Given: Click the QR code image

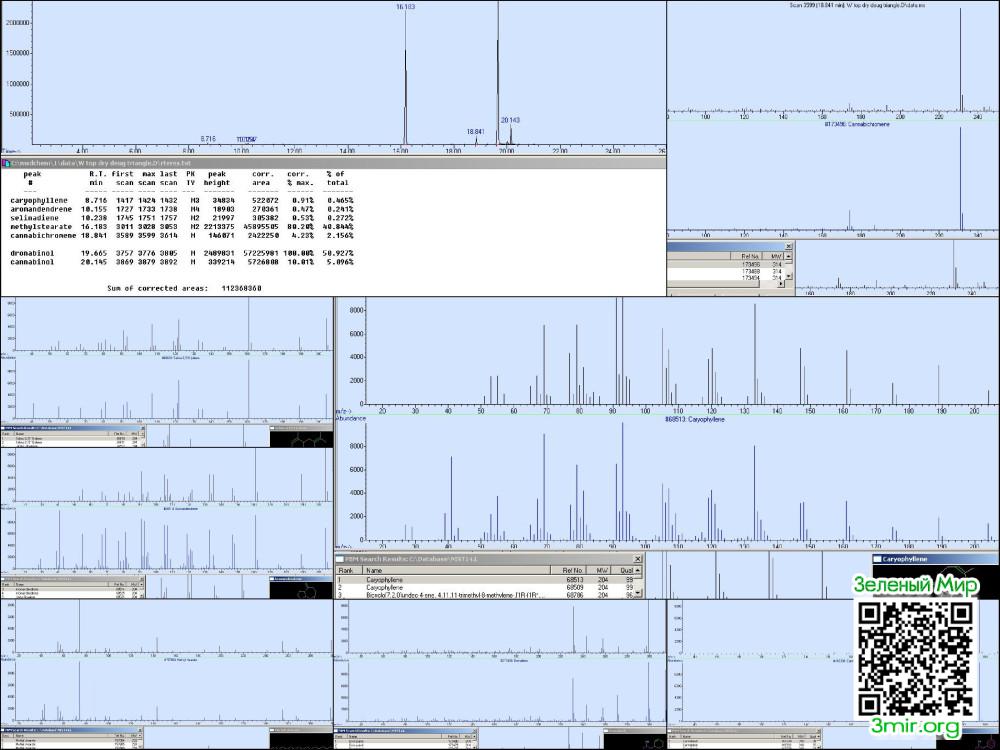Looking at the screenshot, I should point(916,658).
